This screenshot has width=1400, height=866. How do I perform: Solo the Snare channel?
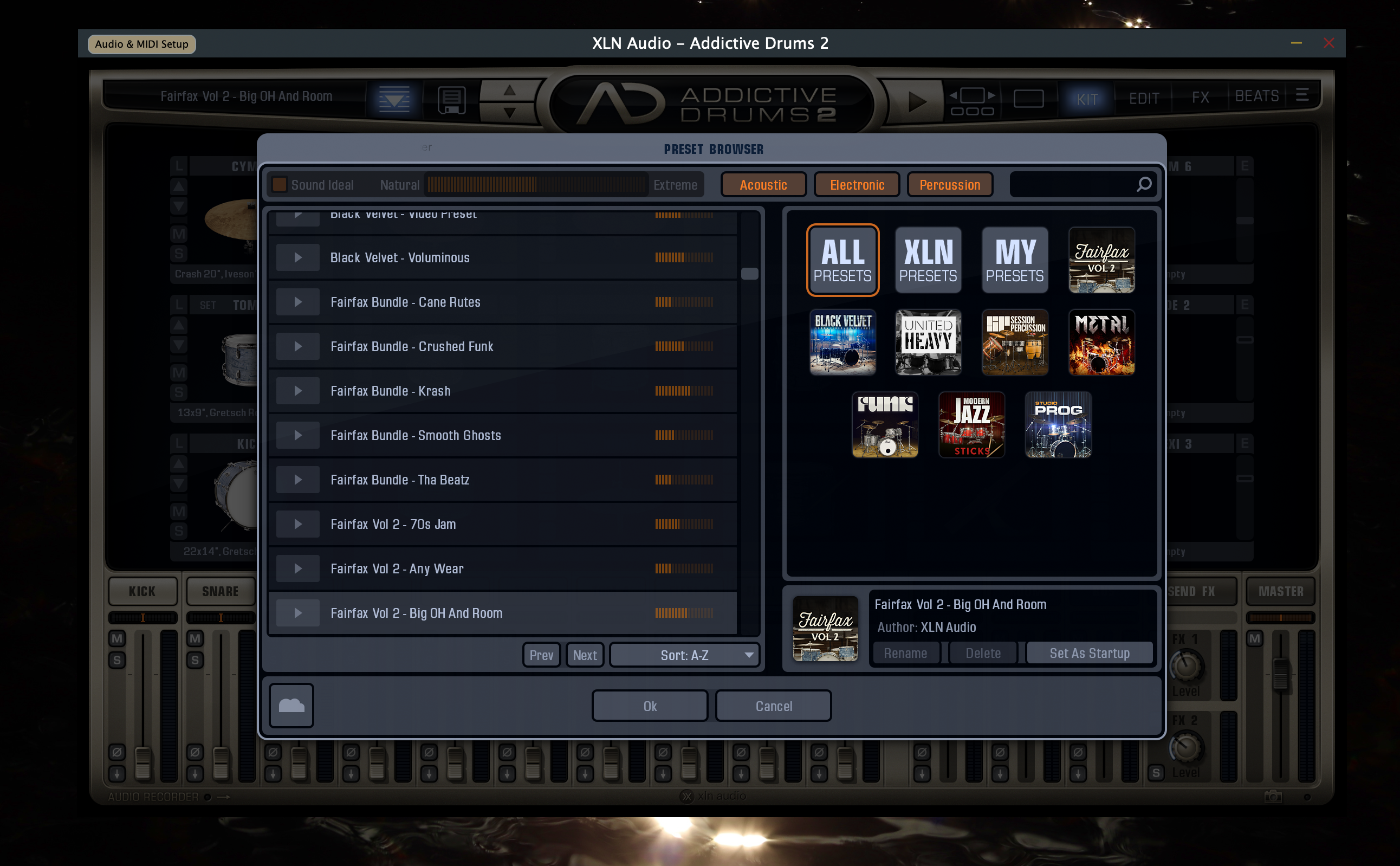195,660
